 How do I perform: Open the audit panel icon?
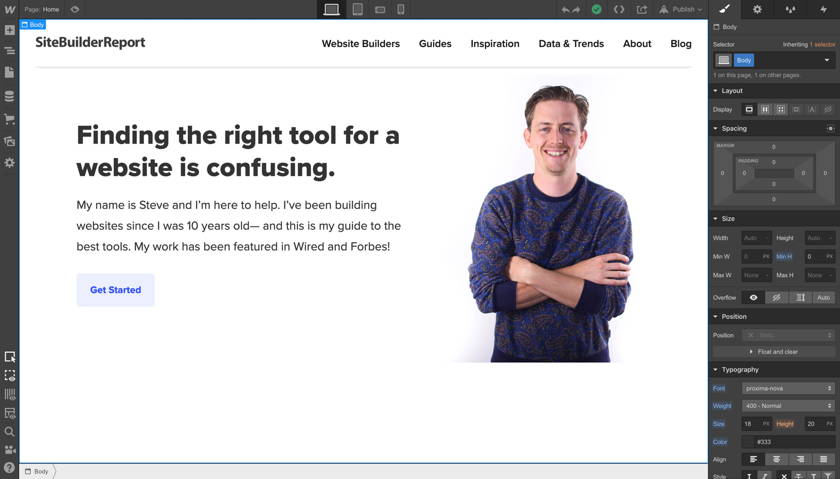tap(10, 413)
